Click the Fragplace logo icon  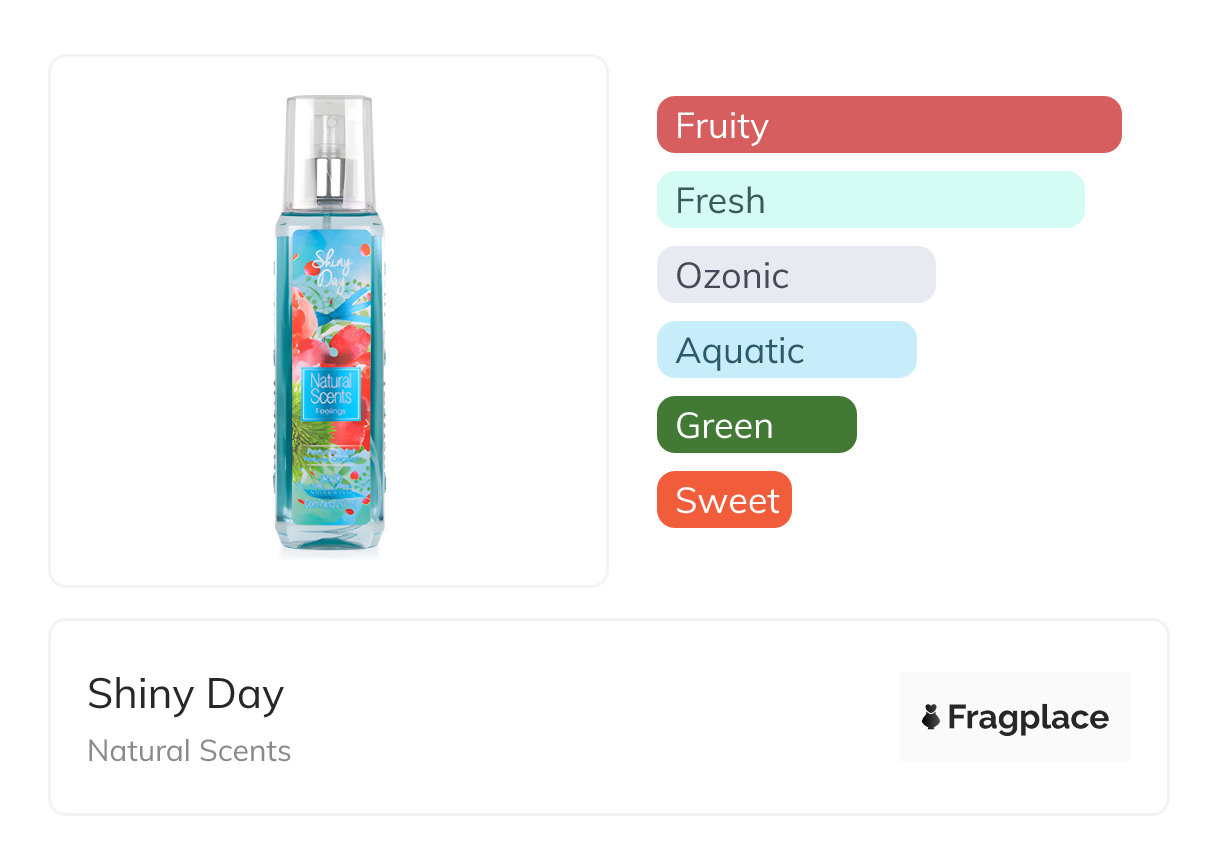(931, 717)
